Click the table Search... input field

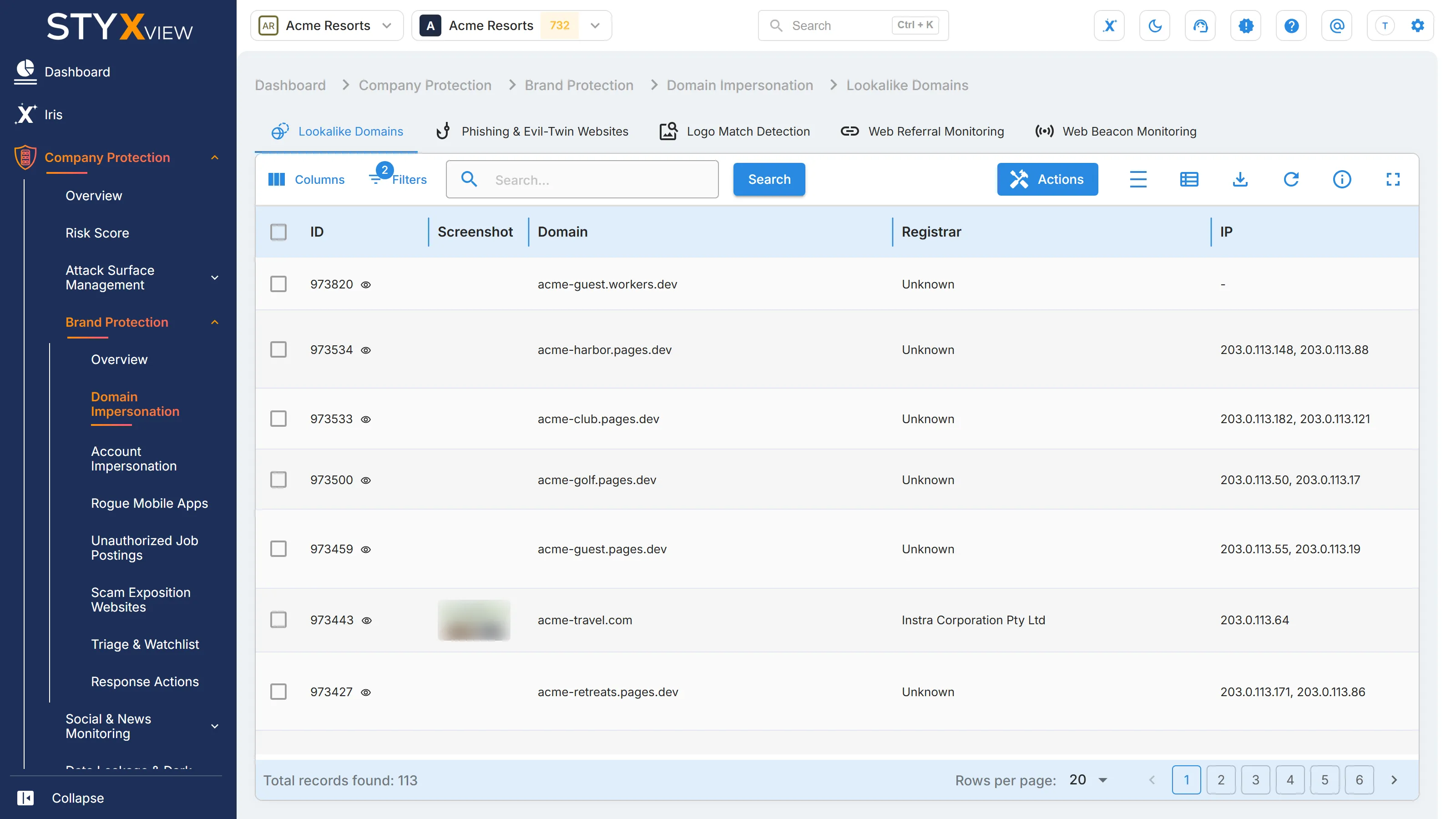pyautogui.click(x=582, y=179)
